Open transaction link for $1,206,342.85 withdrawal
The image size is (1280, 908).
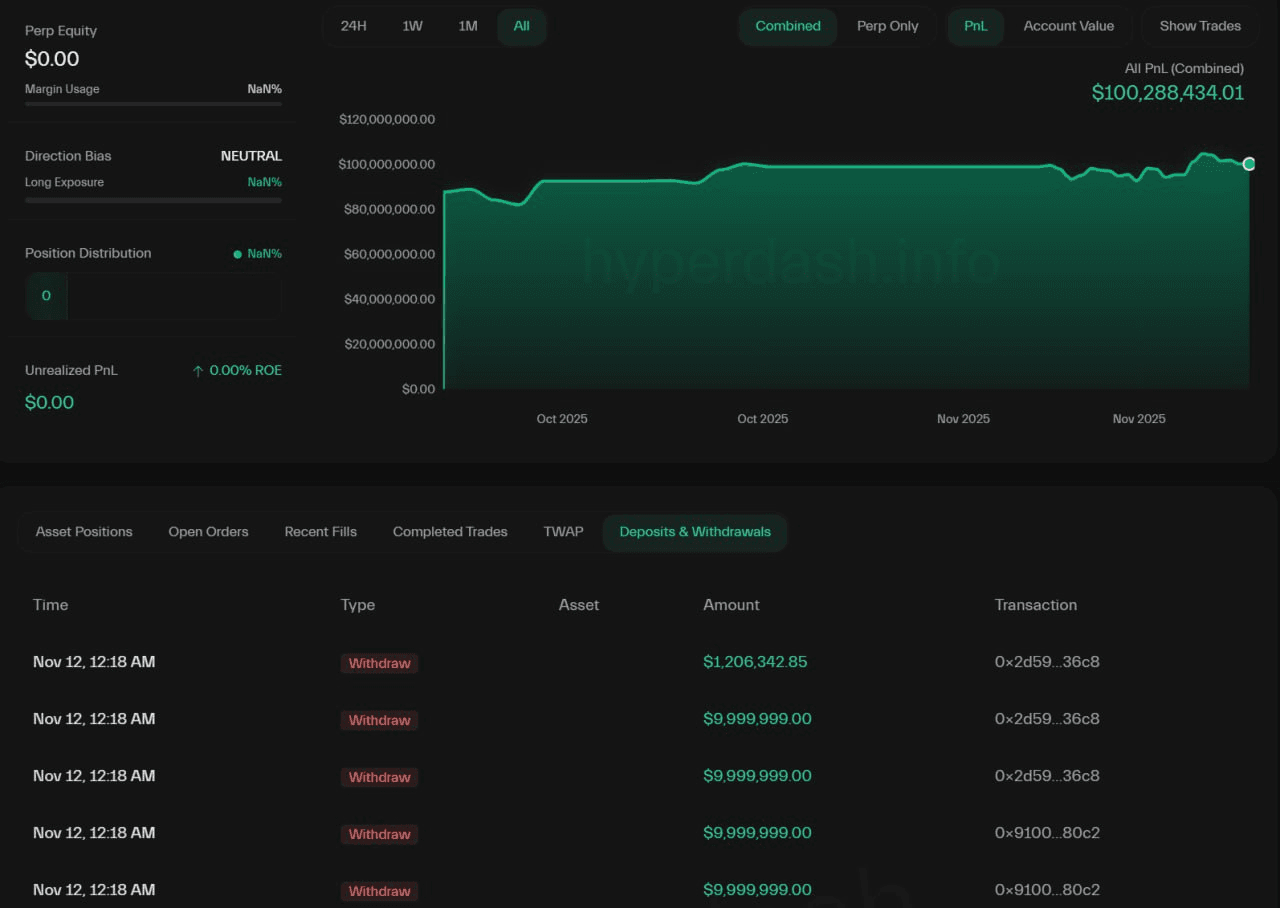pos(1047,662)
